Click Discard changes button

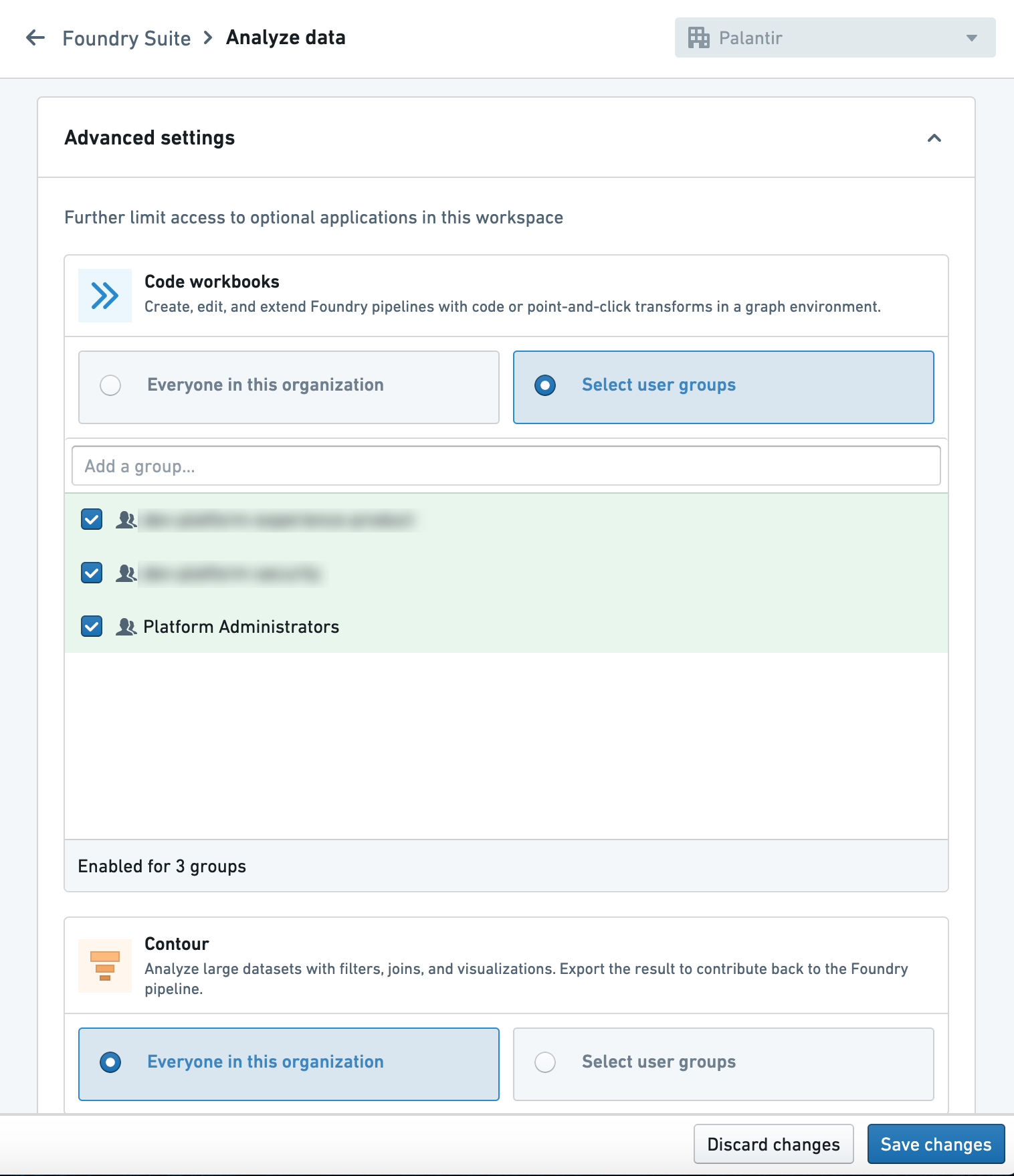click(x=773, y=1144)
